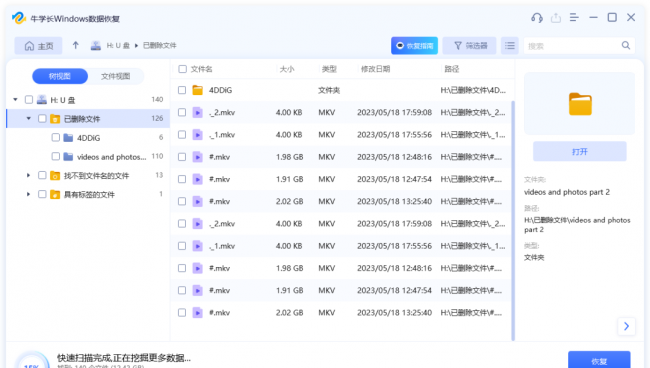Click the H: U盘 drive icon in breadcrumb
The image size is (650, 368).
tap(96, 46)
